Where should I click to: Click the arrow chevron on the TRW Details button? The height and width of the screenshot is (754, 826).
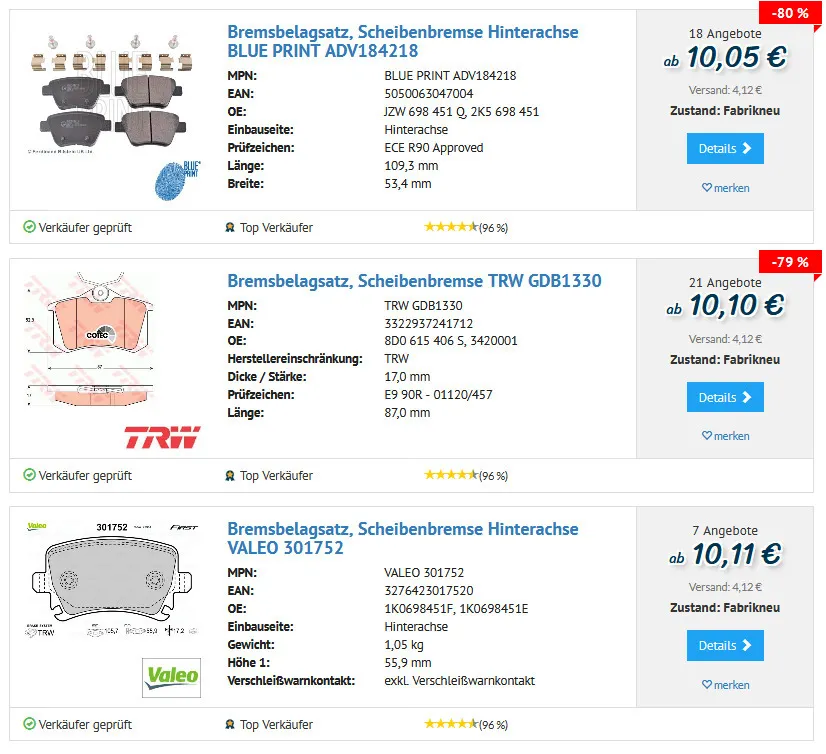coord(746,397)
